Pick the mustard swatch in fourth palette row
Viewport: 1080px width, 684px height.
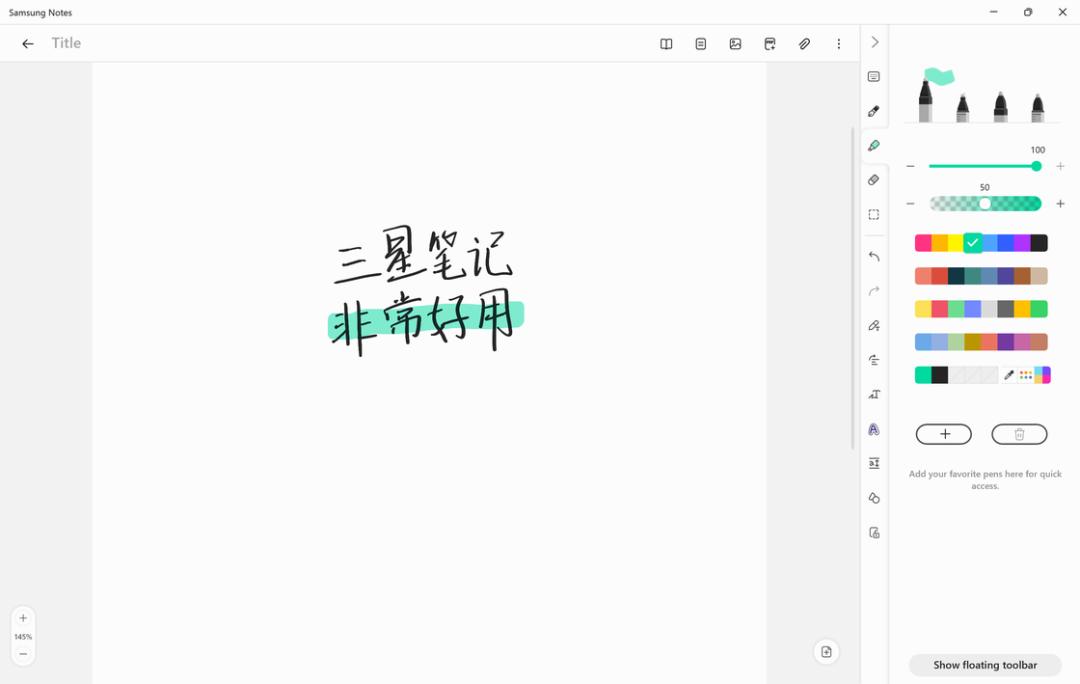973,342
